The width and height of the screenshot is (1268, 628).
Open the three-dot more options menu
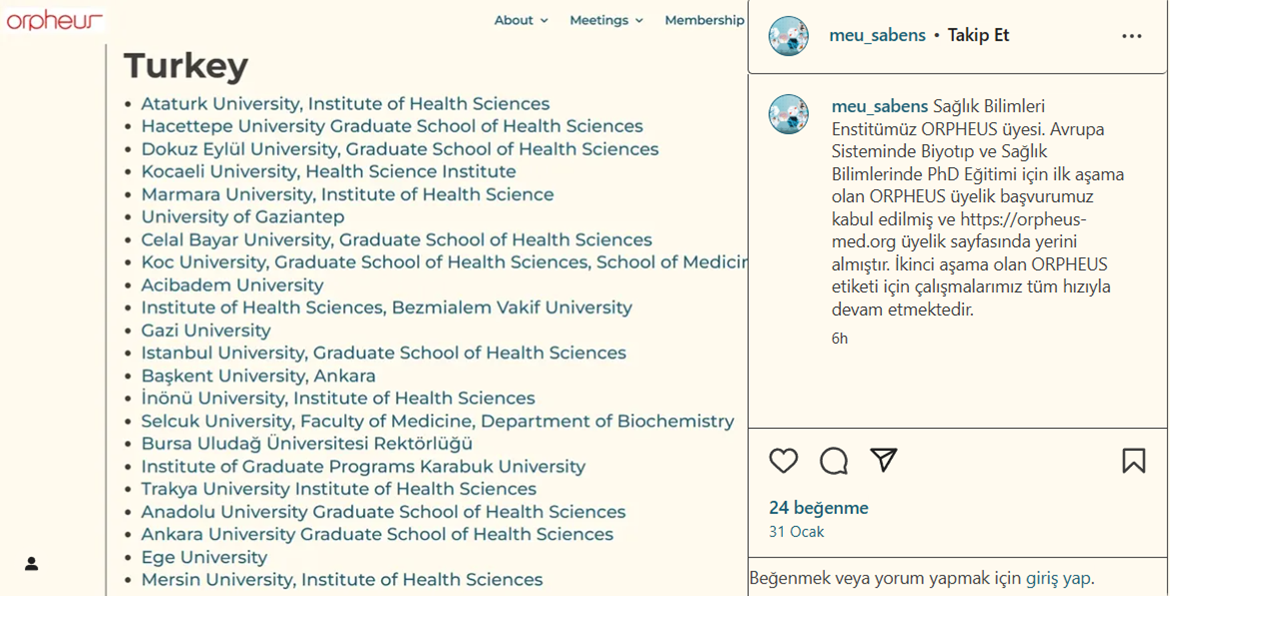point(1131,36)
